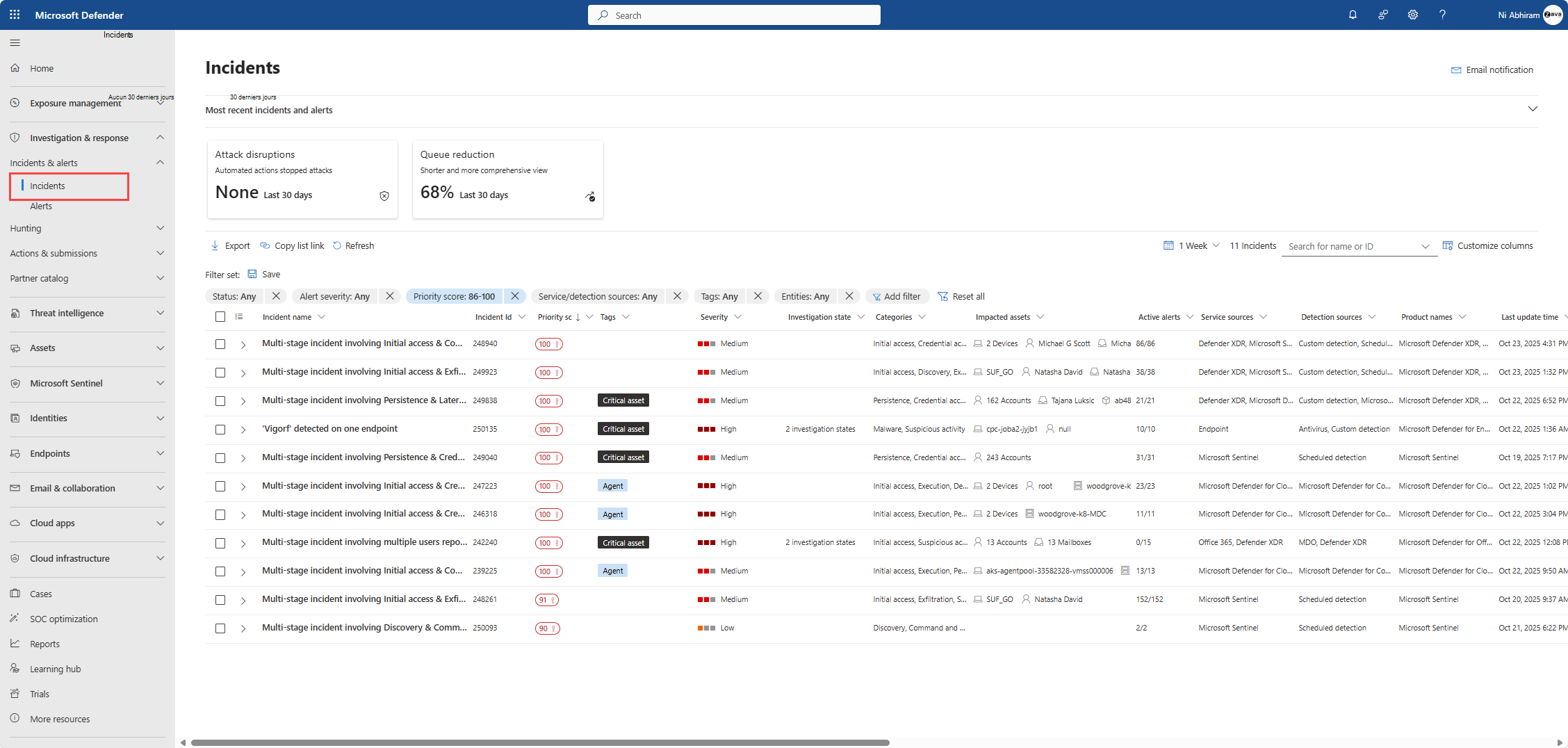
Task: Click the More resources info icon
Action: [x=15, y=719]
